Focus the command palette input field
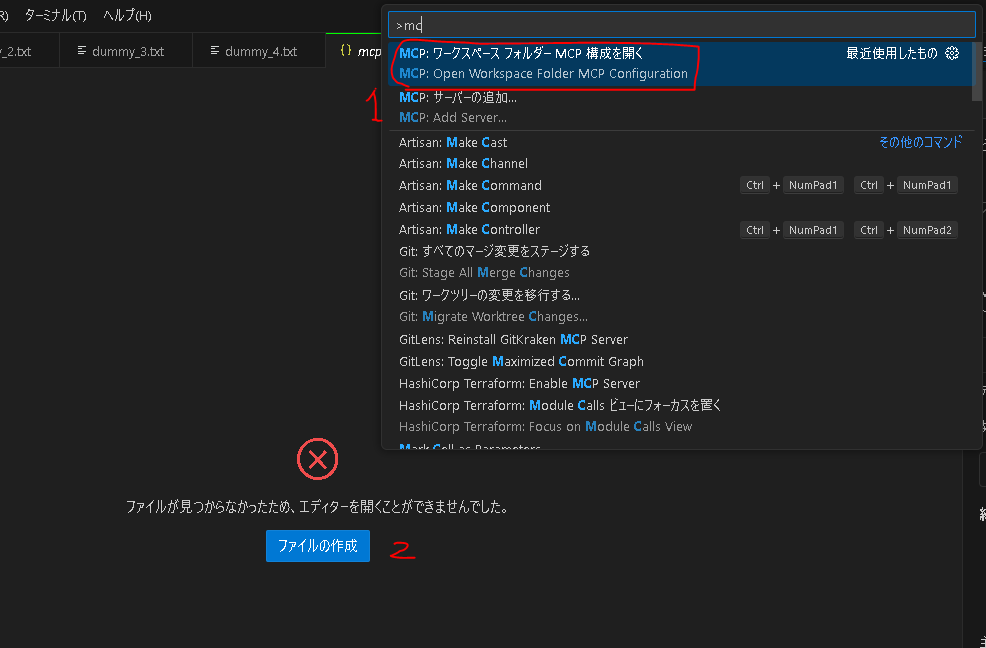 [682, 25]
